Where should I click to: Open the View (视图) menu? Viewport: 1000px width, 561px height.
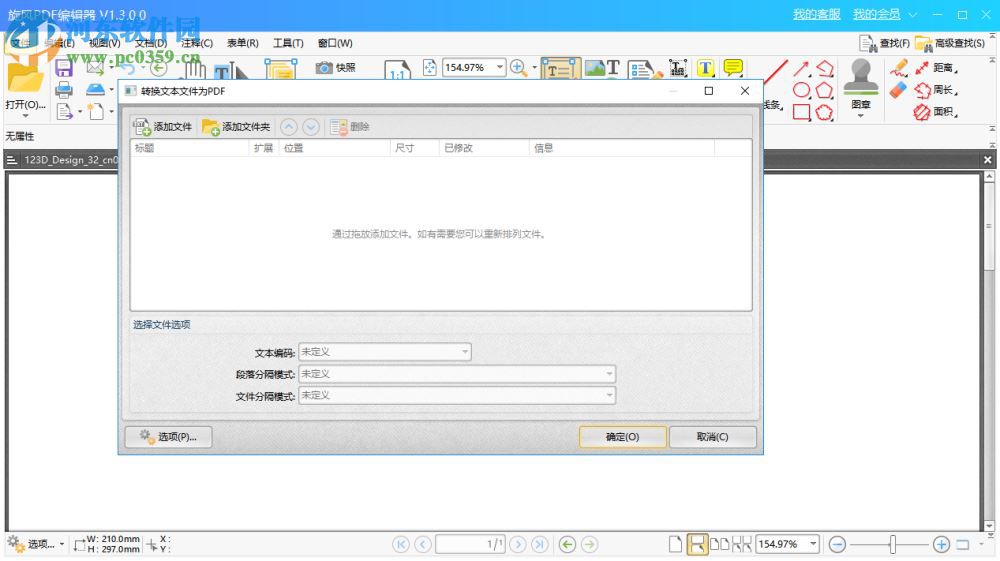(x=105, y=43)
